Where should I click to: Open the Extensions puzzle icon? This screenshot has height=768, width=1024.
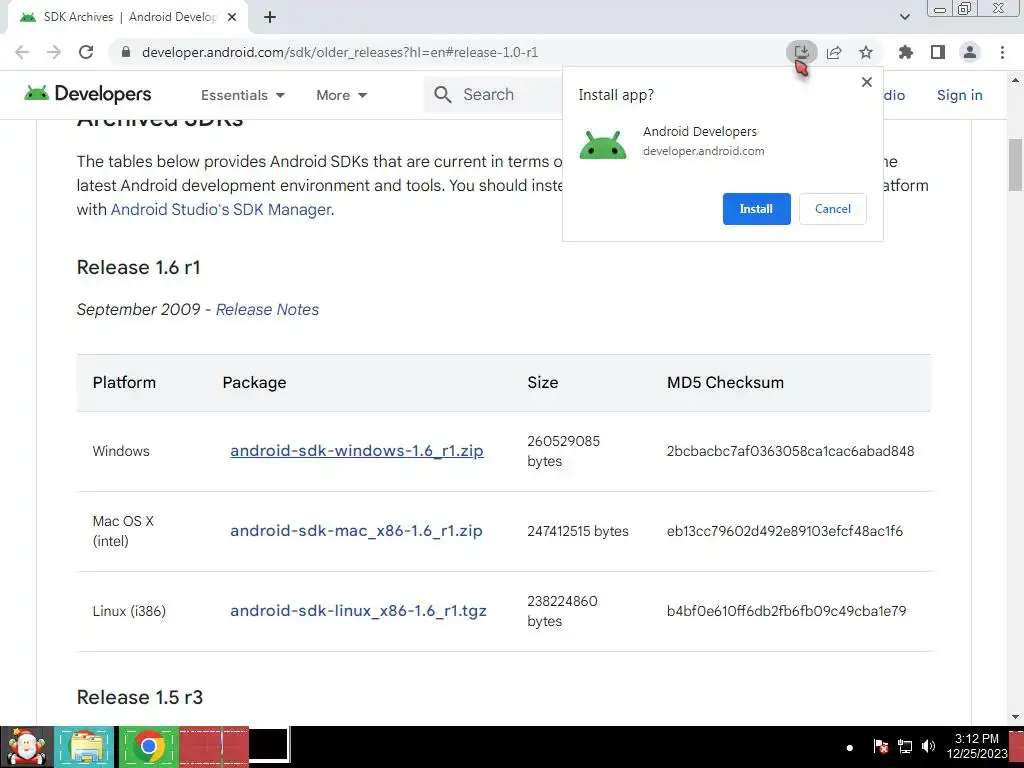click(x=905, y=52)
